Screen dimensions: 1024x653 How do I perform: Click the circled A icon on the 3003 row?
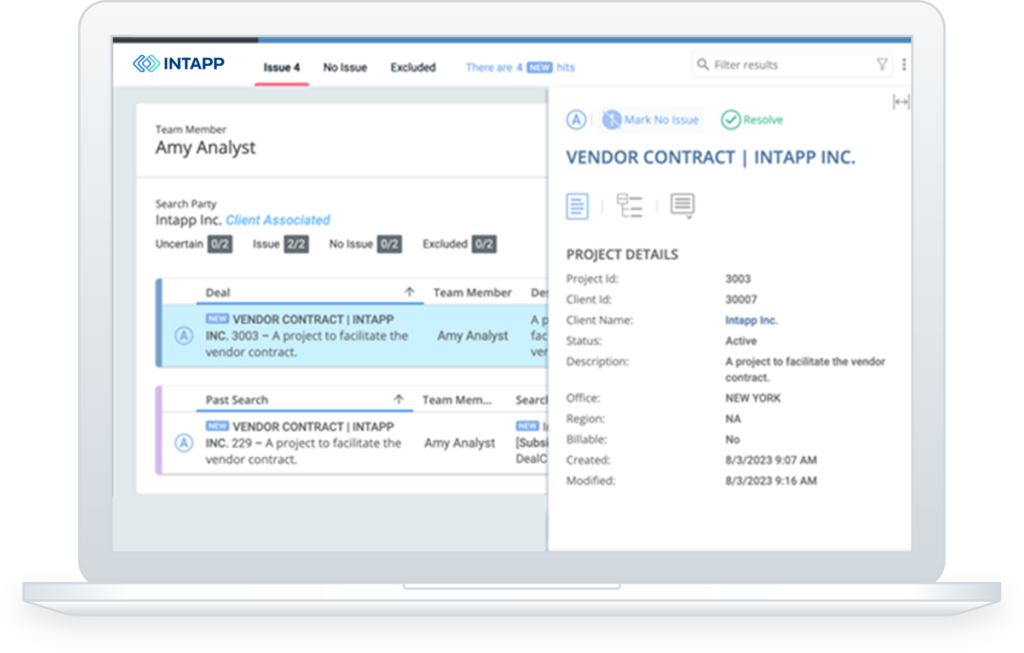pos(184,336)
